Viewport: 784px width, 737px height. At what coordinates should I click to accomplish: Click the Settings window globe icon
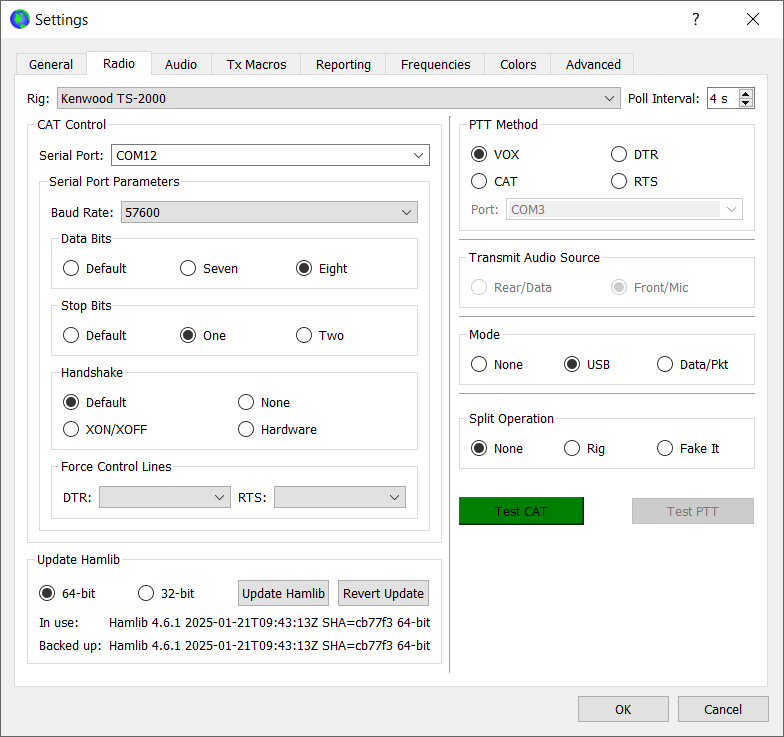pyautogui.click(x=19, y=19)
